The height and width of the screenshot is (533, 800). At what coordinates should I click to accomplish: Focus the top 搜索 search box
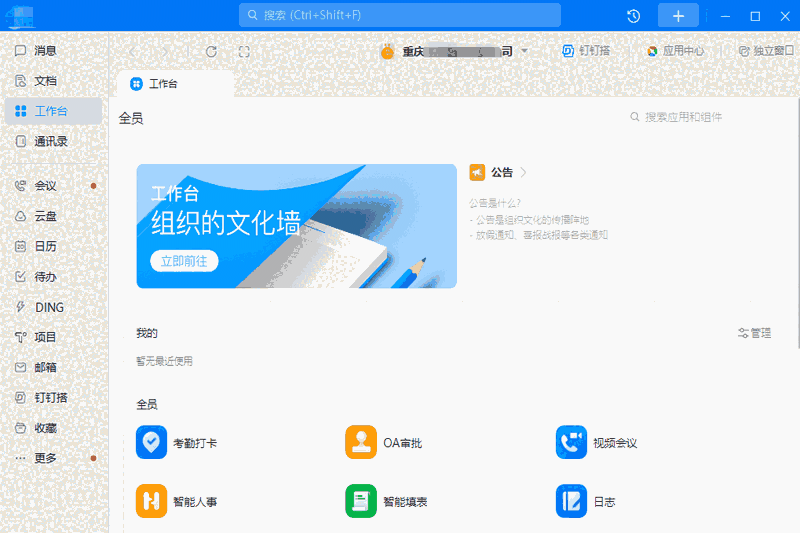[399, 15]
